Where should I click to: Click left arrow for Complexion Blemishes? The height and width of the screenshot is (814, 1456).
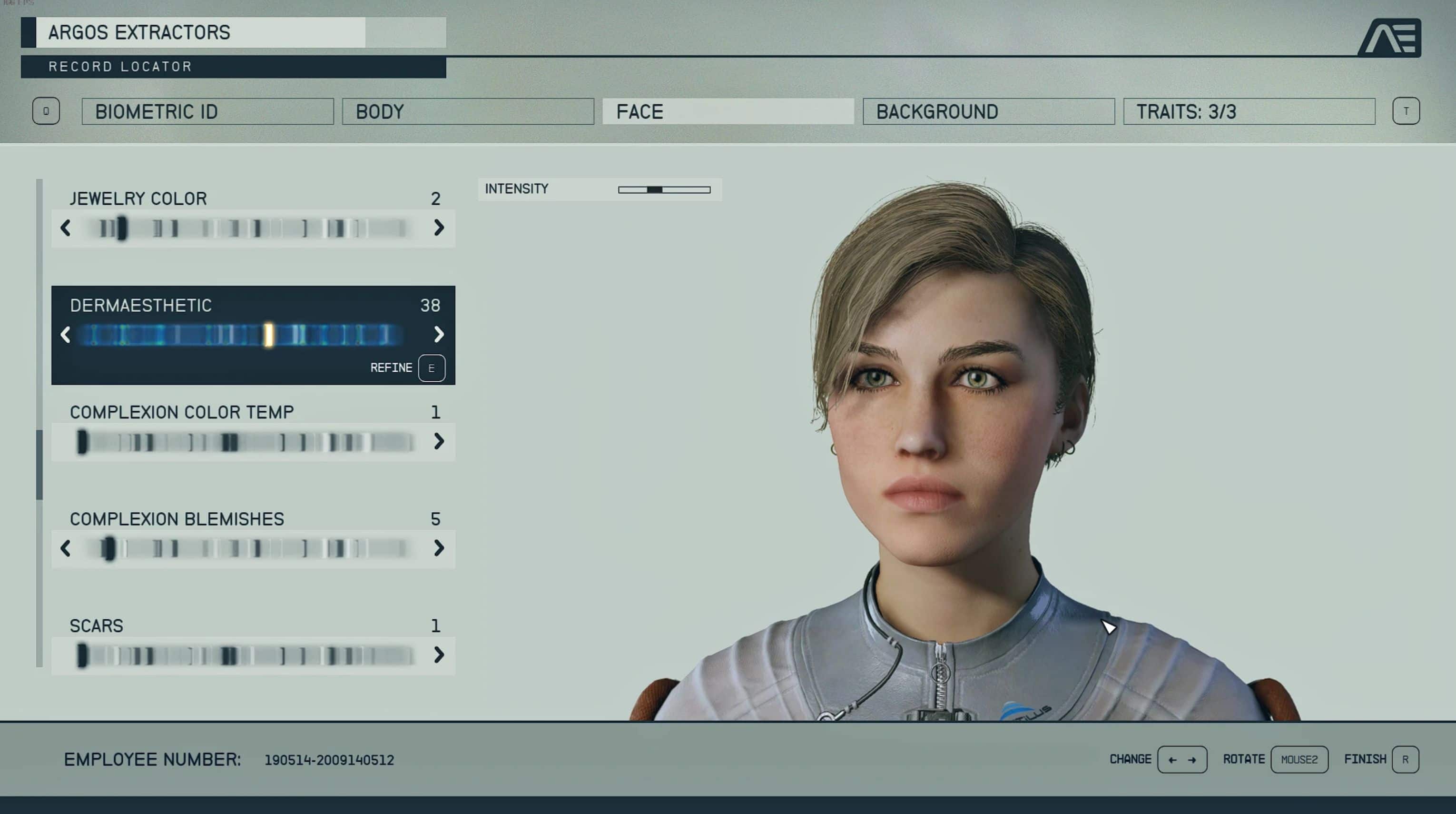pos(66,548)
